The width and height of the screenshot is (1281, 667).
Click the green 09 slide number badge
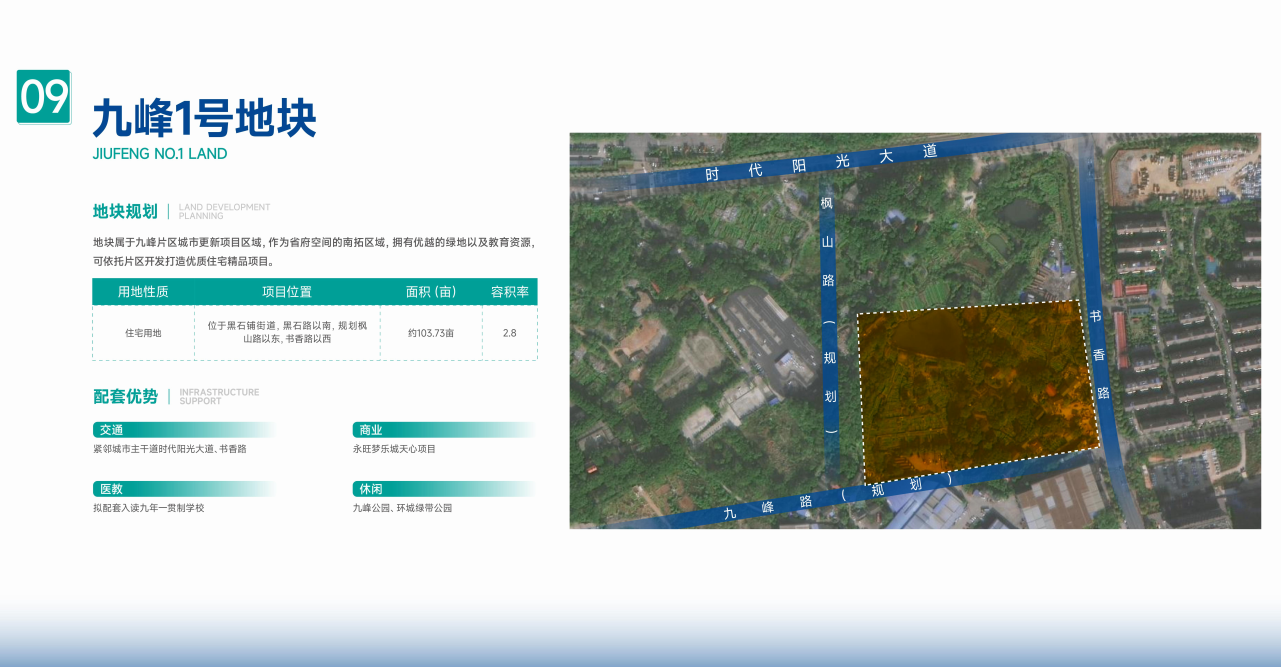44,97
